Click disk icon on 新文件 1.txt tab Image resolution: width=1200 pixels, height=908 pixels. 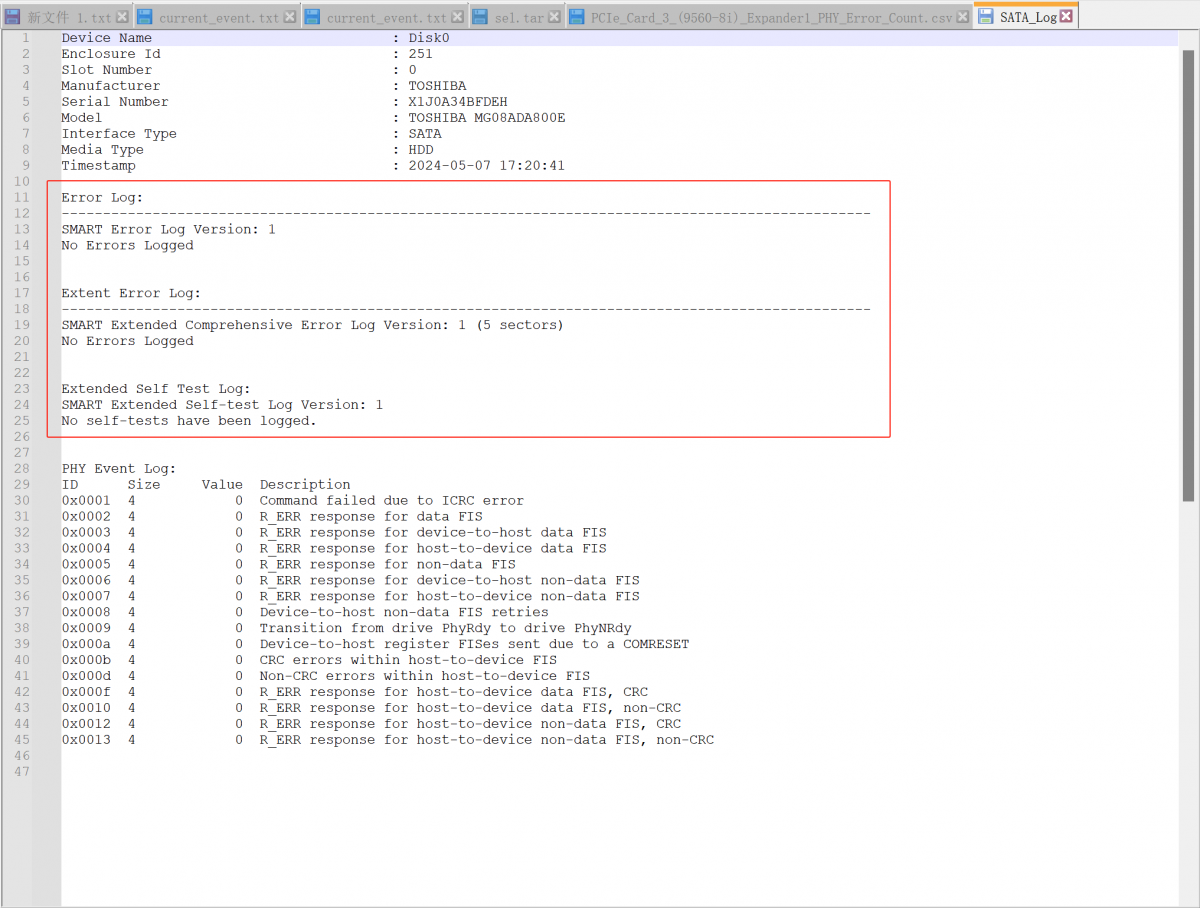[x=13, y=18]
